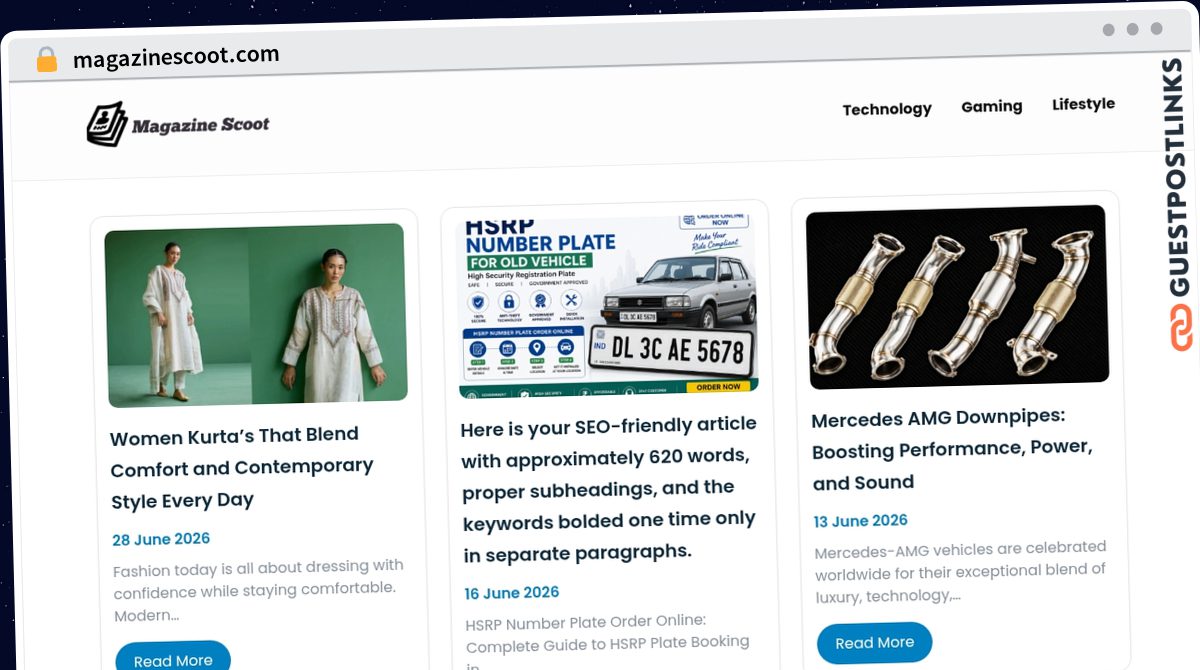Click the Fashion today excerpt text
Image resolution: width=1200 pixels, height=670 pixels.
click(x=258, y=591)
